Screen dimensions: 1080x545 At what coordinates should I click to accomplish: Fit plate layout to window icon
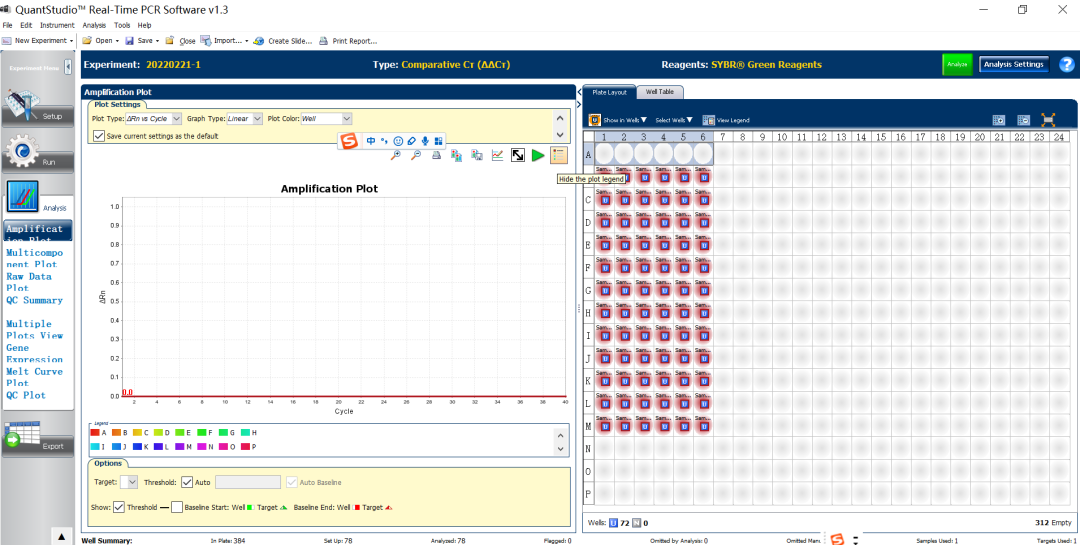(x=1048, y=120)
